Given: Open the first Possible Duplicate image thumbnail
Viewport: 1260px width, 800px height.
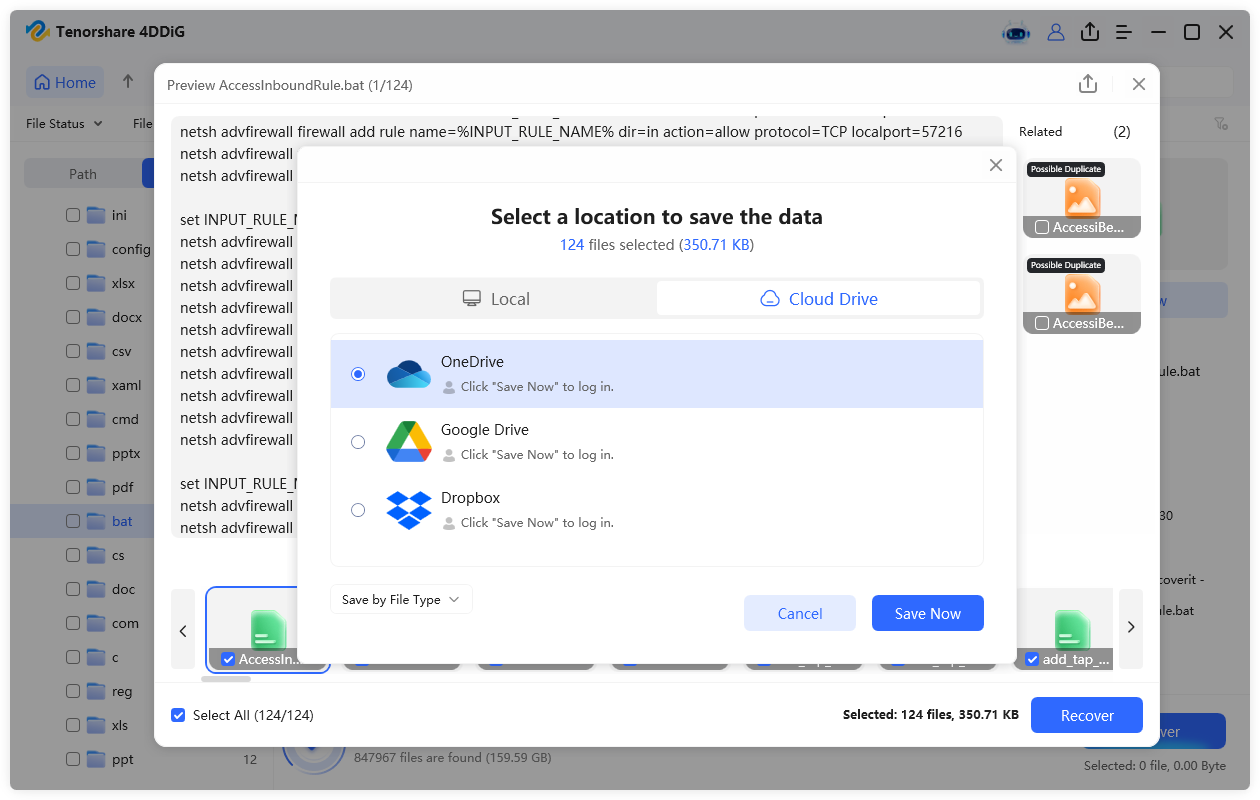Looking at the screenshot, I should [x=1082, y=198].
